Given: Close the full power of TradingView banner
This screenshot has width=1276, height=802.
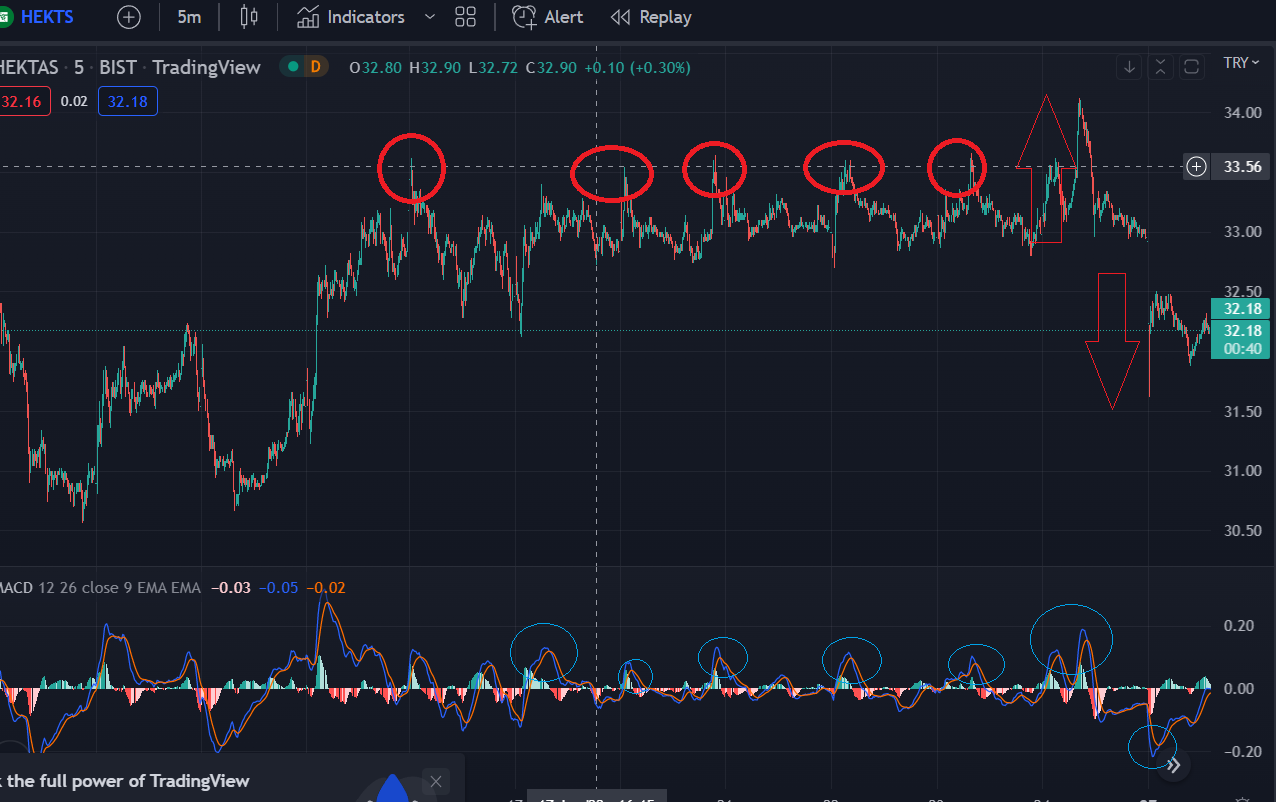Looking at the screenshot, I should click(435, 781).
